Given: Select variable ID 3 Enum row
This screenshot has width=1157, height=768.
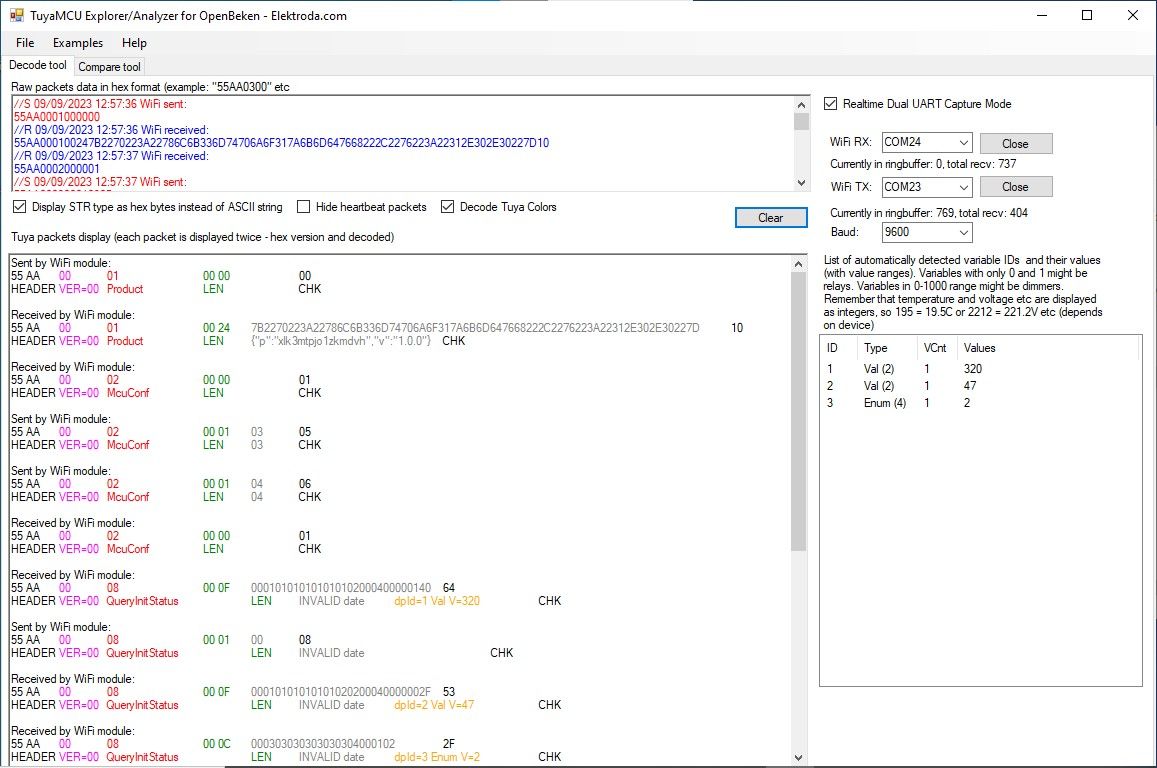Looking at the screenshot, I should click(980, 403).
